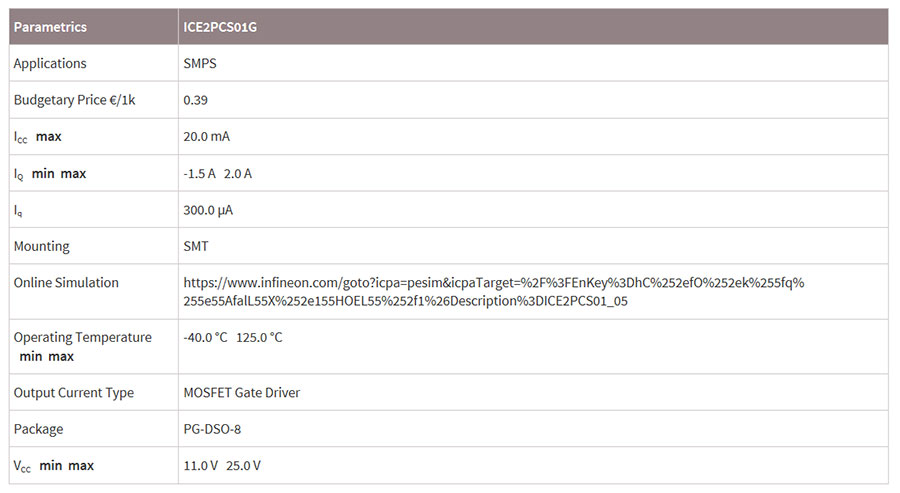This screenshot has width=900, height=493.
Task: Click the -1.5 A minimum current value
Action: coord(199,173)
